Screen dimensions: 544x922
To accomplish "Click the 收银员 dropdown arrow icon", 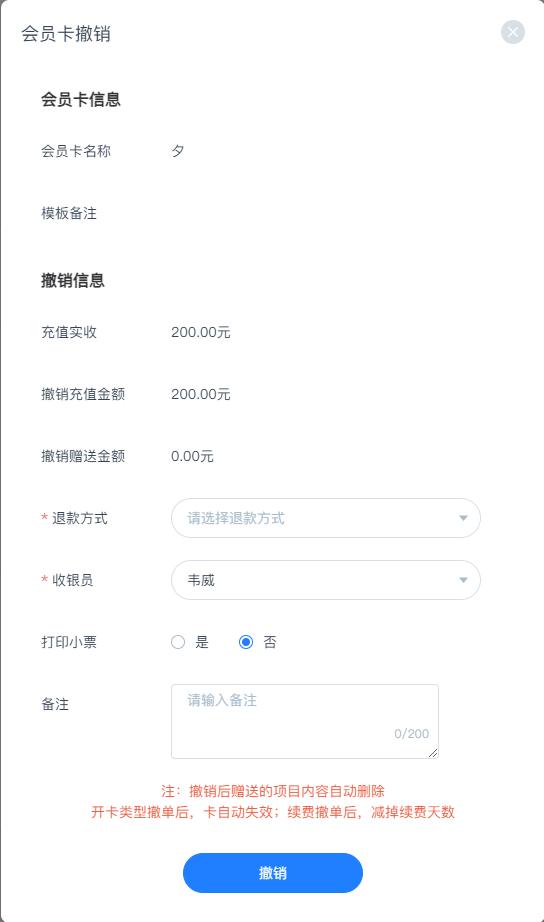I will 463,580.
